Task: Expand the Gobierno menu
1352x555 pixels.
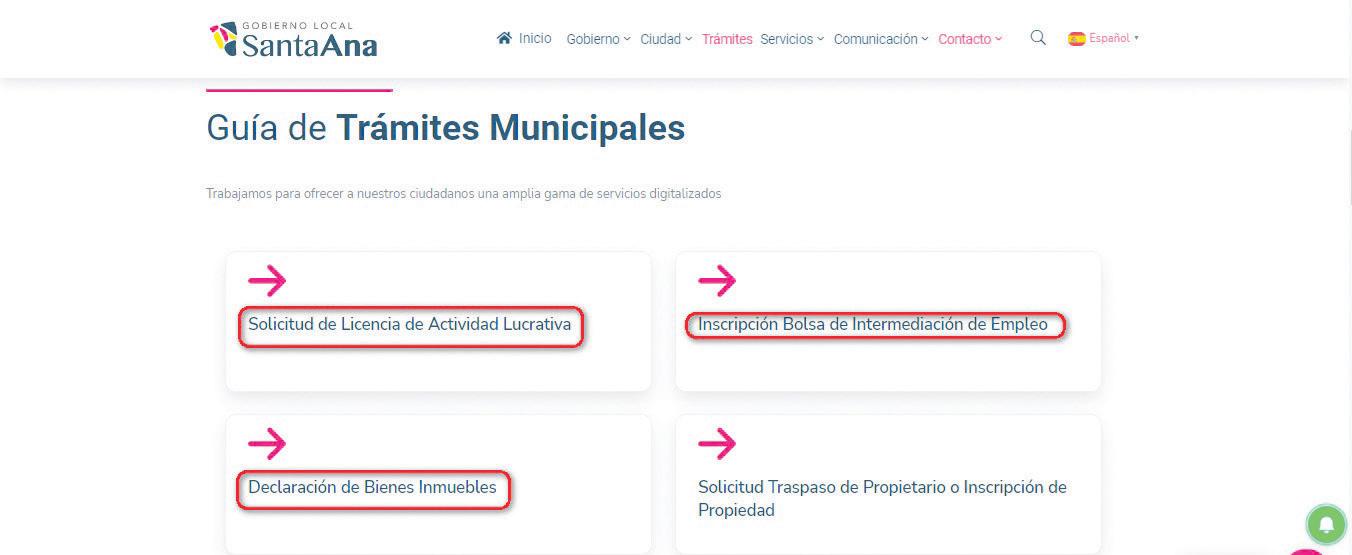Action: [x=598, y=39]
